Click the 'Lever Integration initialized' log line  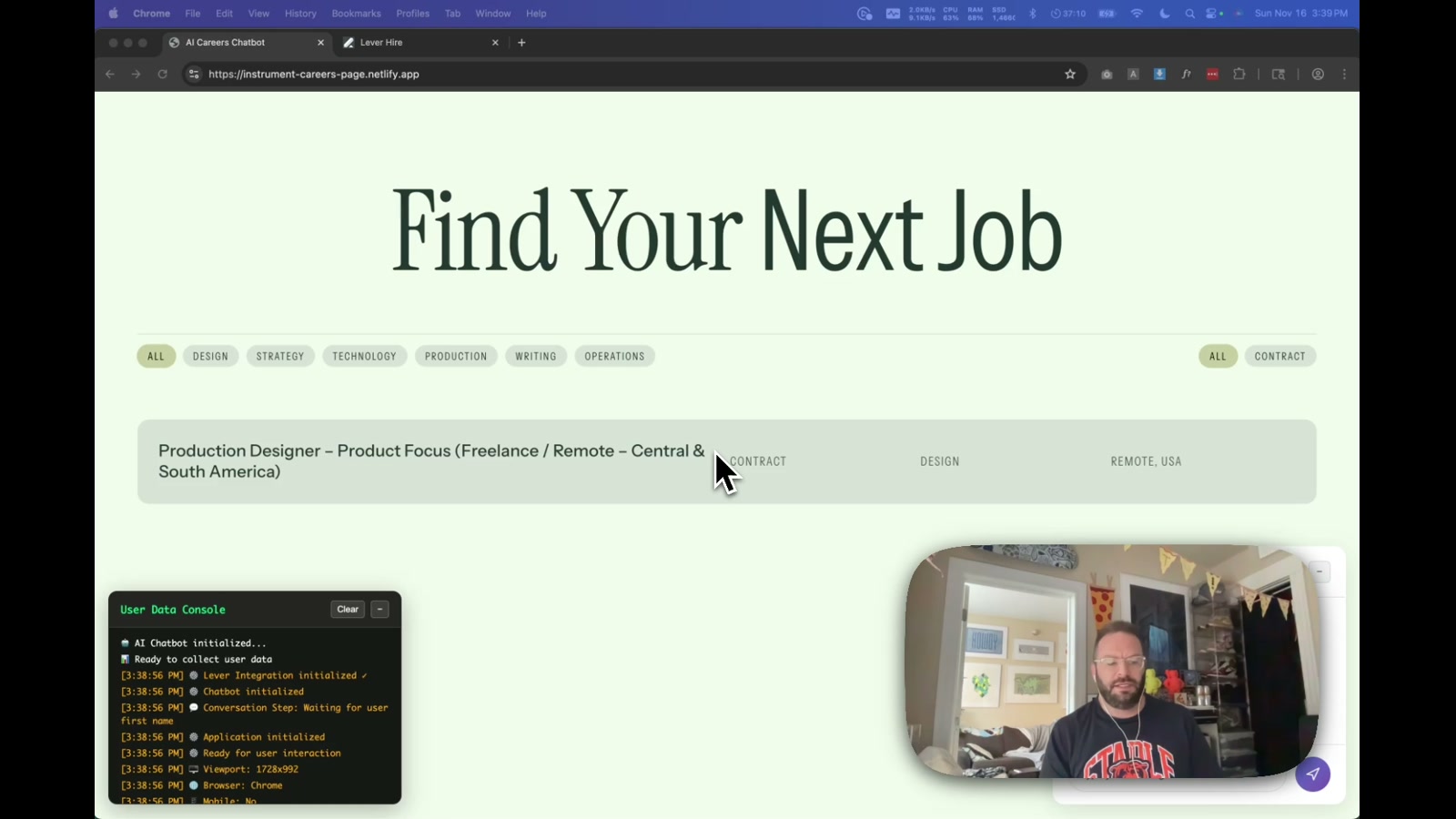pos(244,676)
